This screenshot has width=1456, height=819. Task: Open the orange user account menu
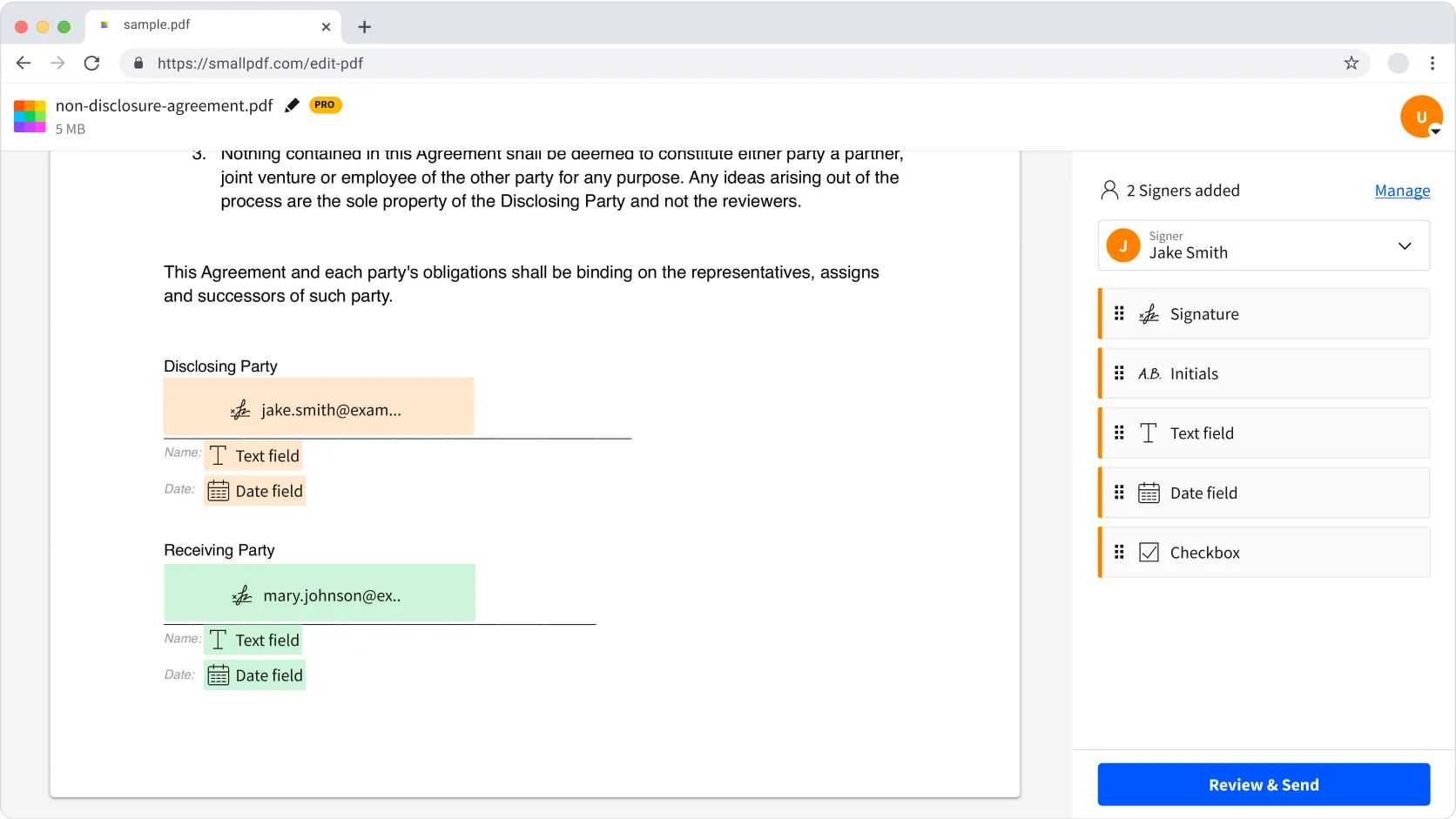1421,117
